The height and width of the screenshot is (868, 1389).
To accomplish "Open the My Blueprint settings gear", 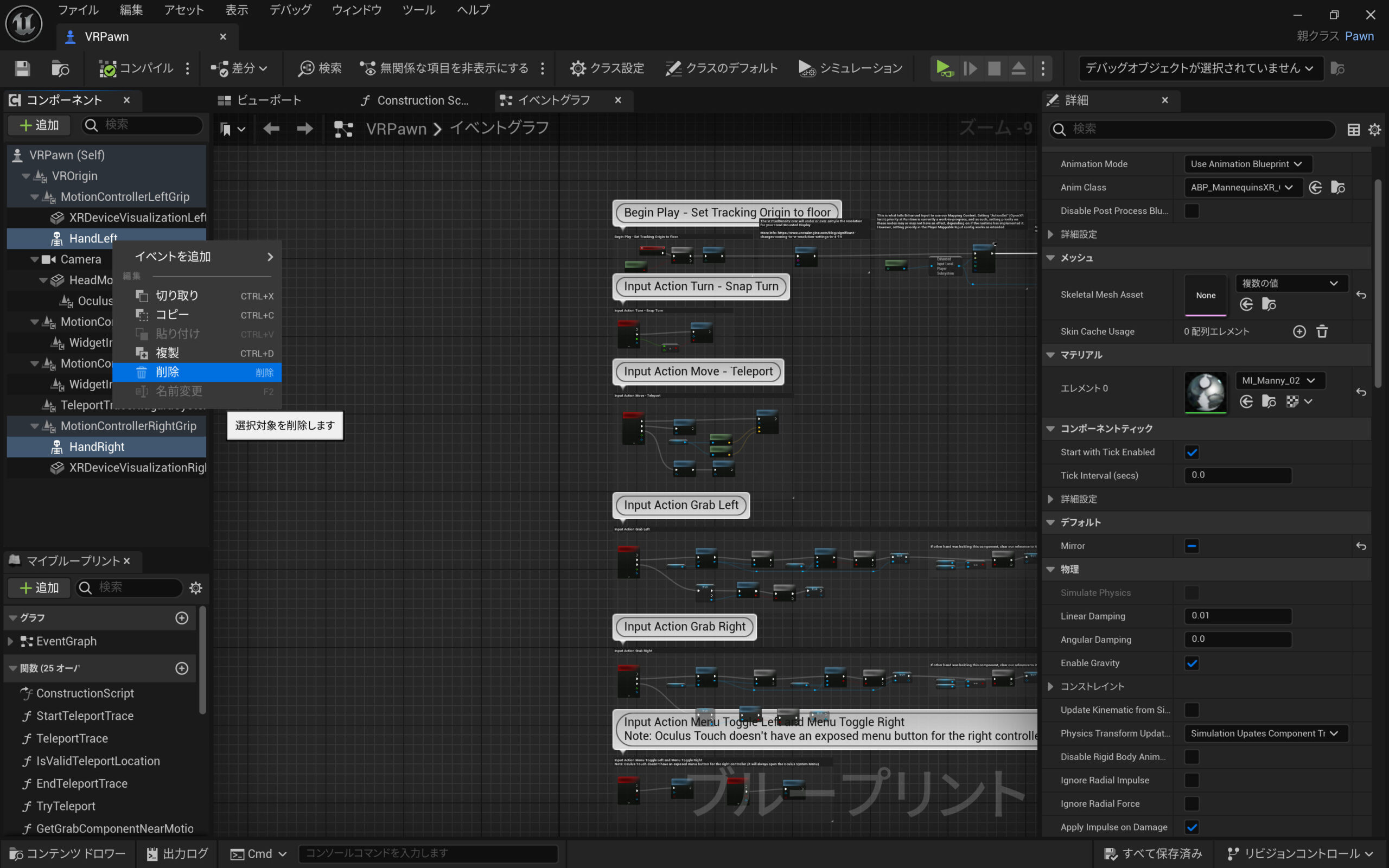I will point(196,588).
